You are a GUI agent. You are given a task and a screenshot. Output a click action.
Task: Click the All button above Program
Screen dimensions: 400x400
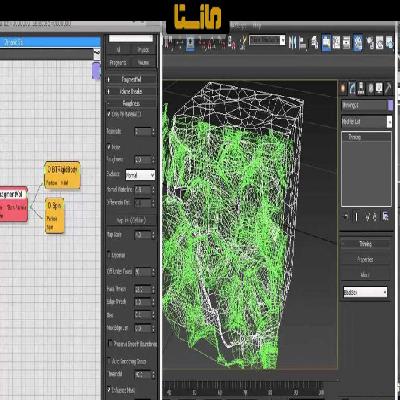pyautogui.click(x=118, y=50)
